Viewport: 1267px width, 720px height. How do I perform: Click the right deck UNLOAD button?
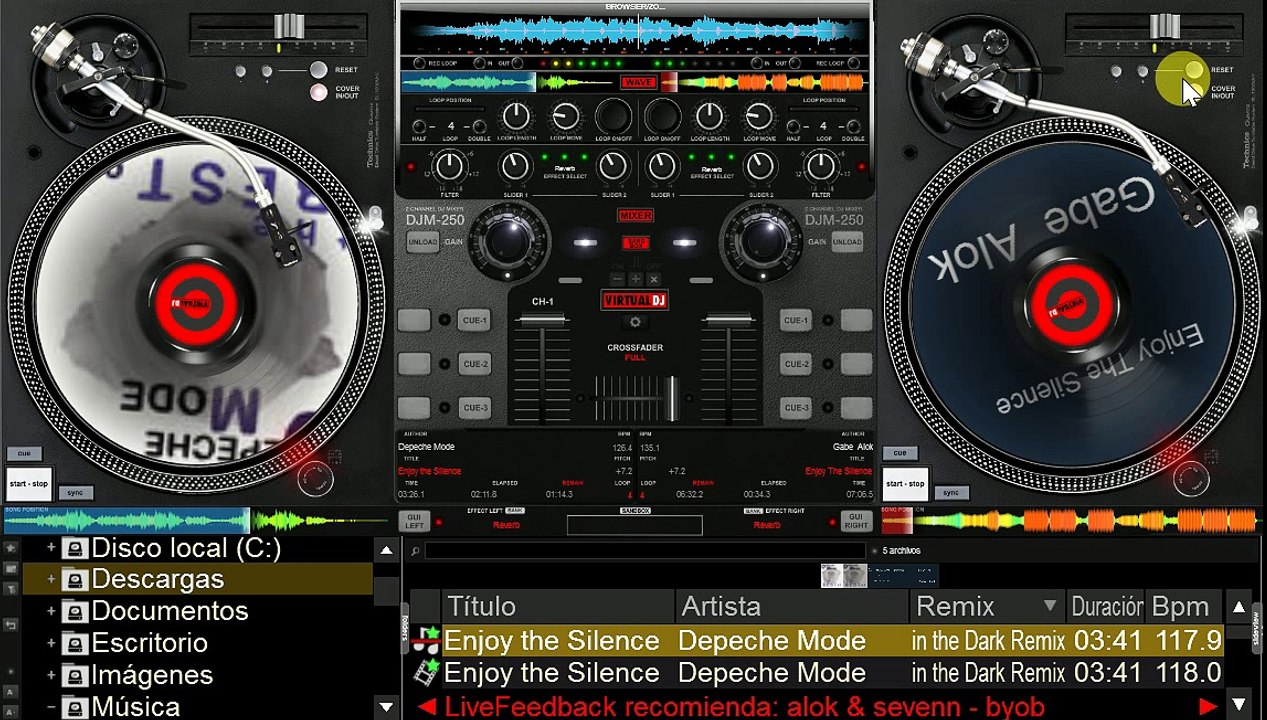point(847,242)
